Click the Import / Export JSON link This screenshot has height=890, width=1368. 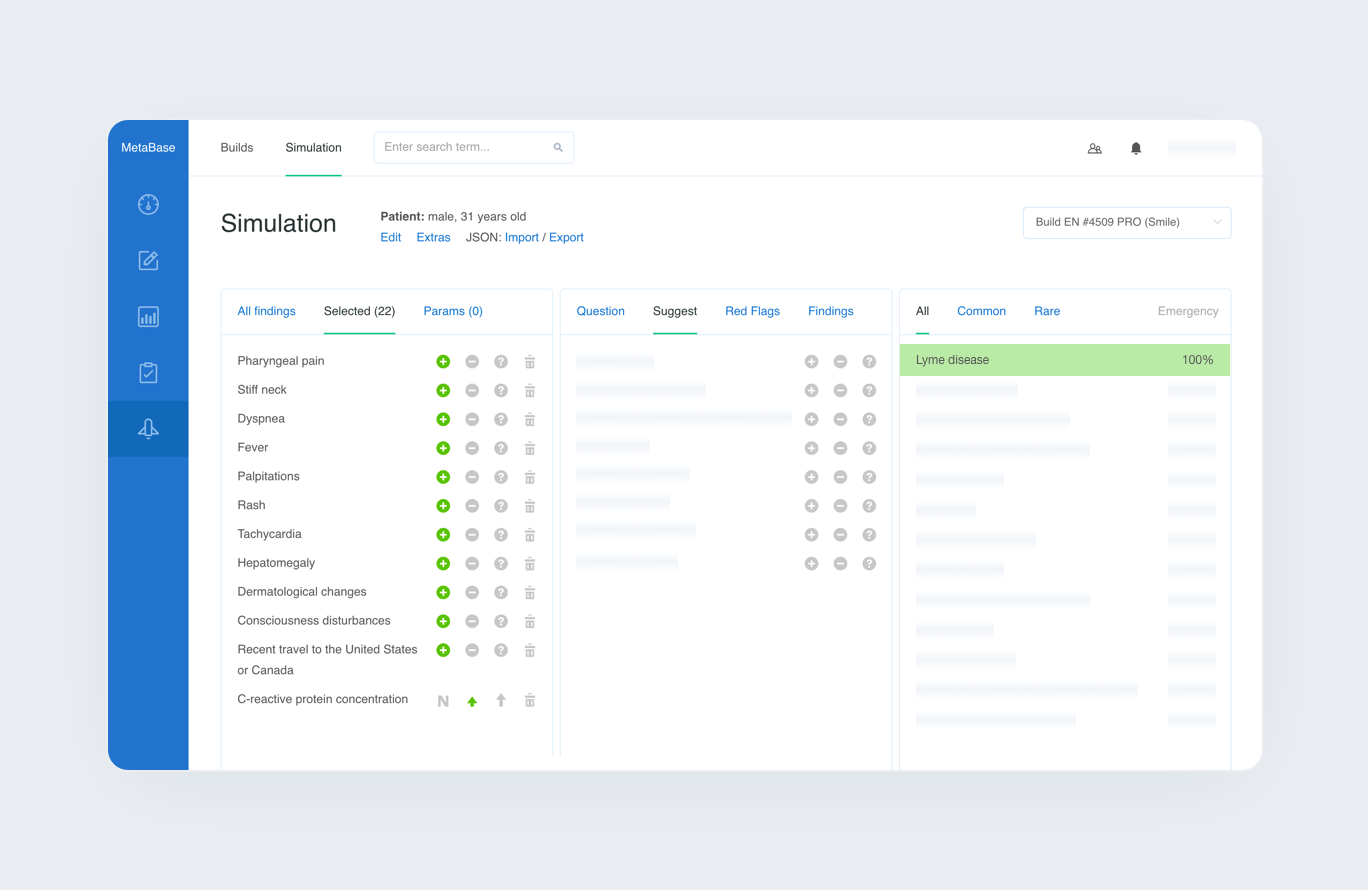(544, 237)
